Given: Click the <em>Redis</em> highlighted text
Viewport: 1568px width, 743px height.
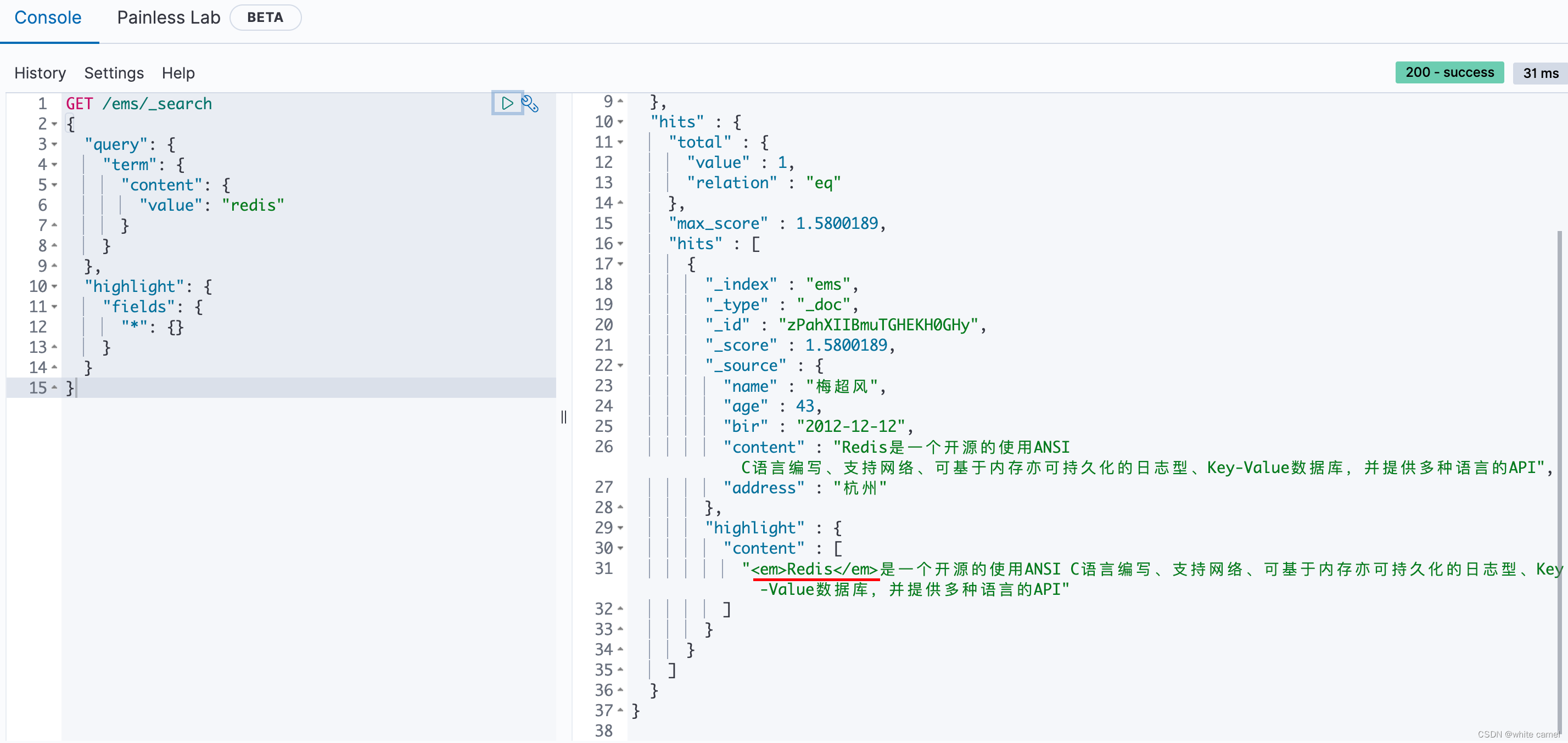Looking at the screenshot, I should pos(814,569).
